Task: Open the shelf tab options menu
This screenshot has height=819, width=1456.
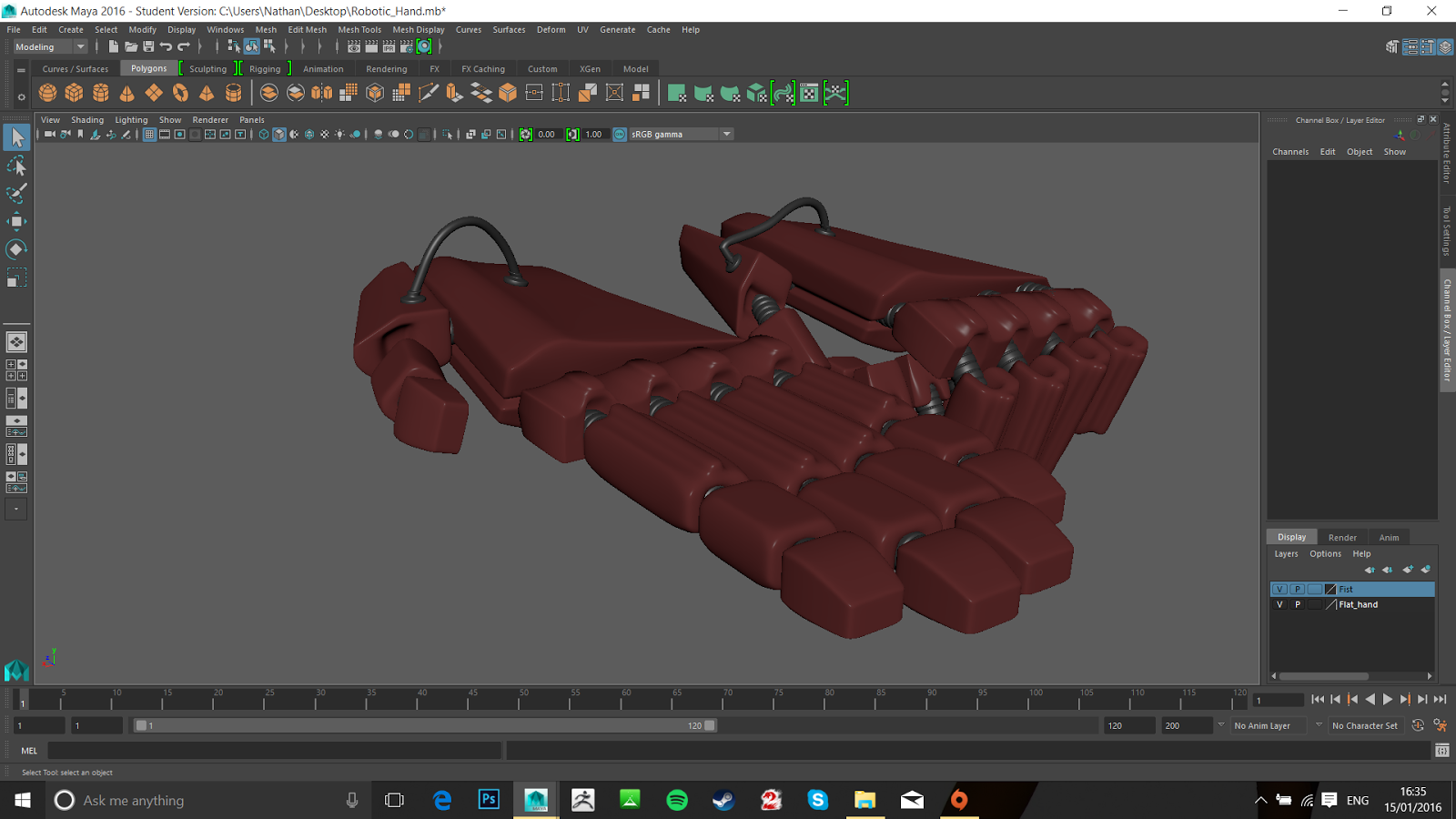Action: [x=21, y=69]
